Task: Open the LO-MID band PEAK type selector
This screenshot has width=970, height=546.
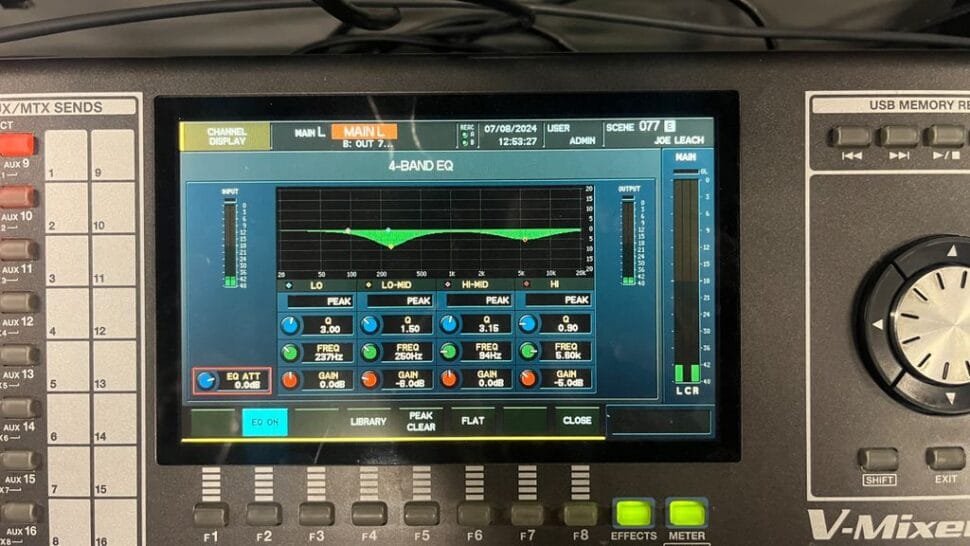Action: [400, 300]
